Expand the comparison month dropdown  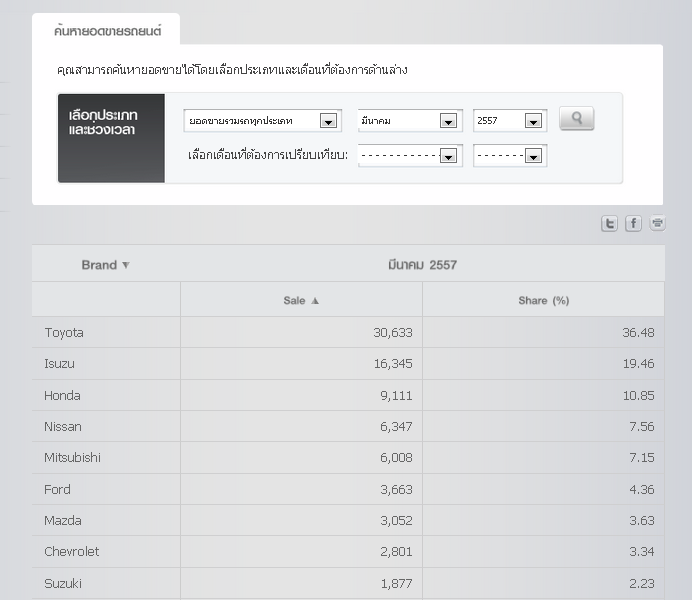[x=447, y=156]
